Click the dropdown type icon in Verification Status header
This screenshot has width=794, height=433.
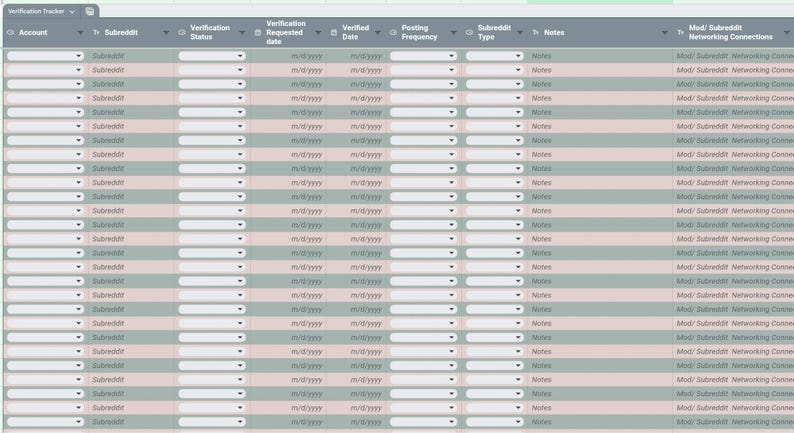point(182,33)
